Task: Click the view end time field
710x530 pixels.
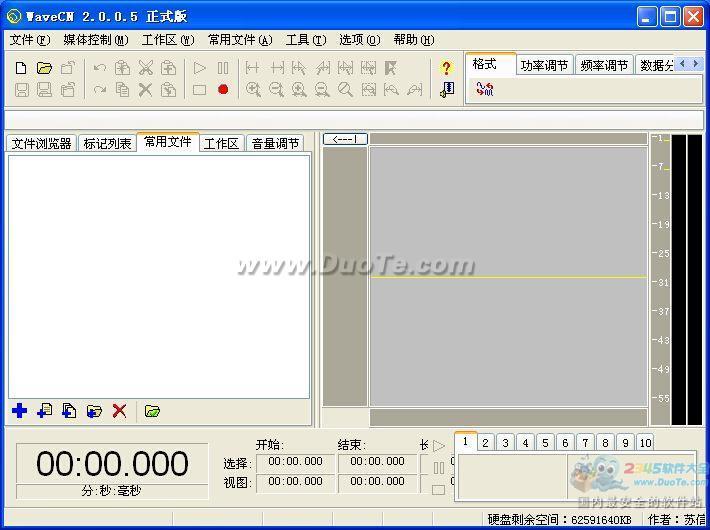Action: (377, 482)
